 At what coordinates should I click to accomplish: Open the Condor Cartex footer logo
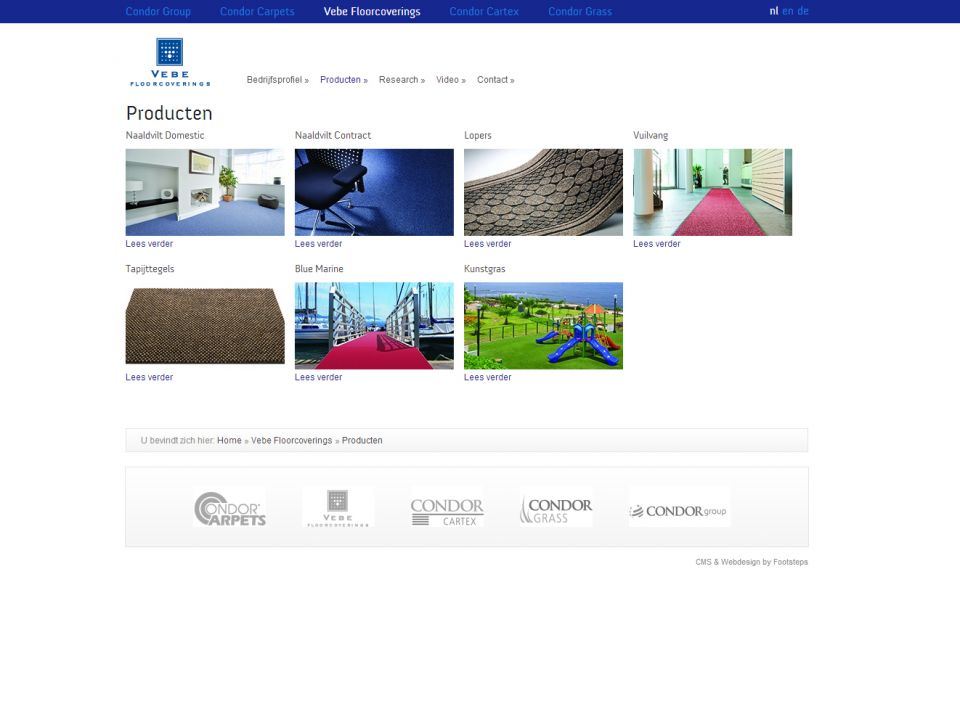point(447,508)
